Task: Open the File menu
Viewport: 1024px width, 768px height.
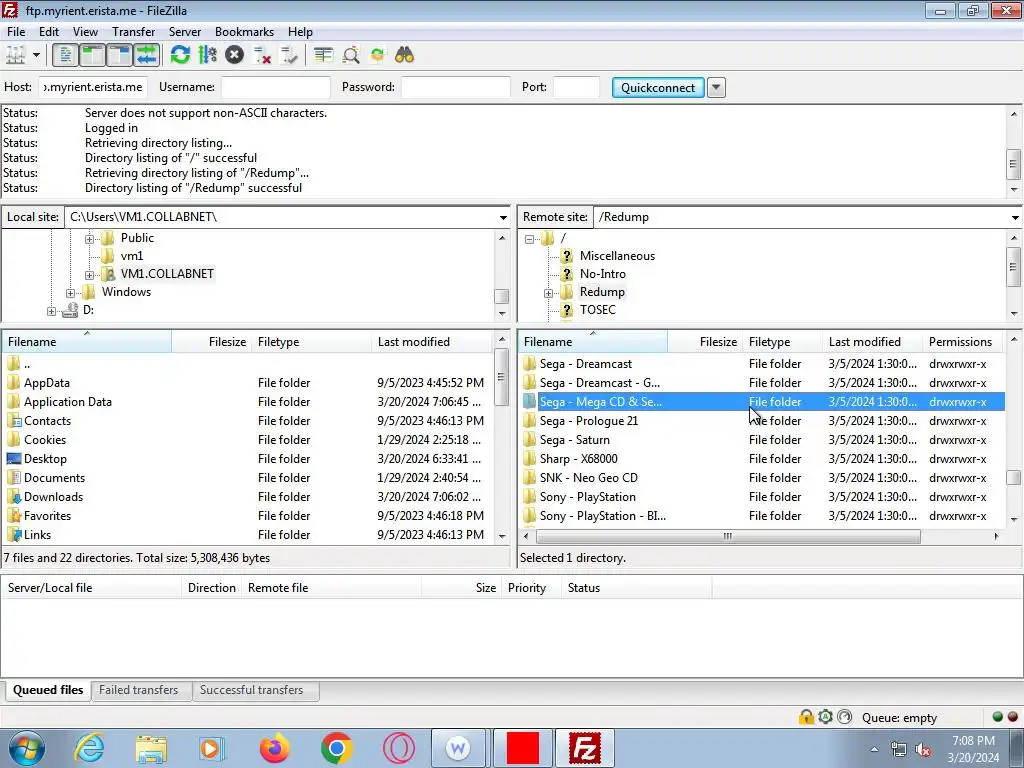Action: pos(16,32)
